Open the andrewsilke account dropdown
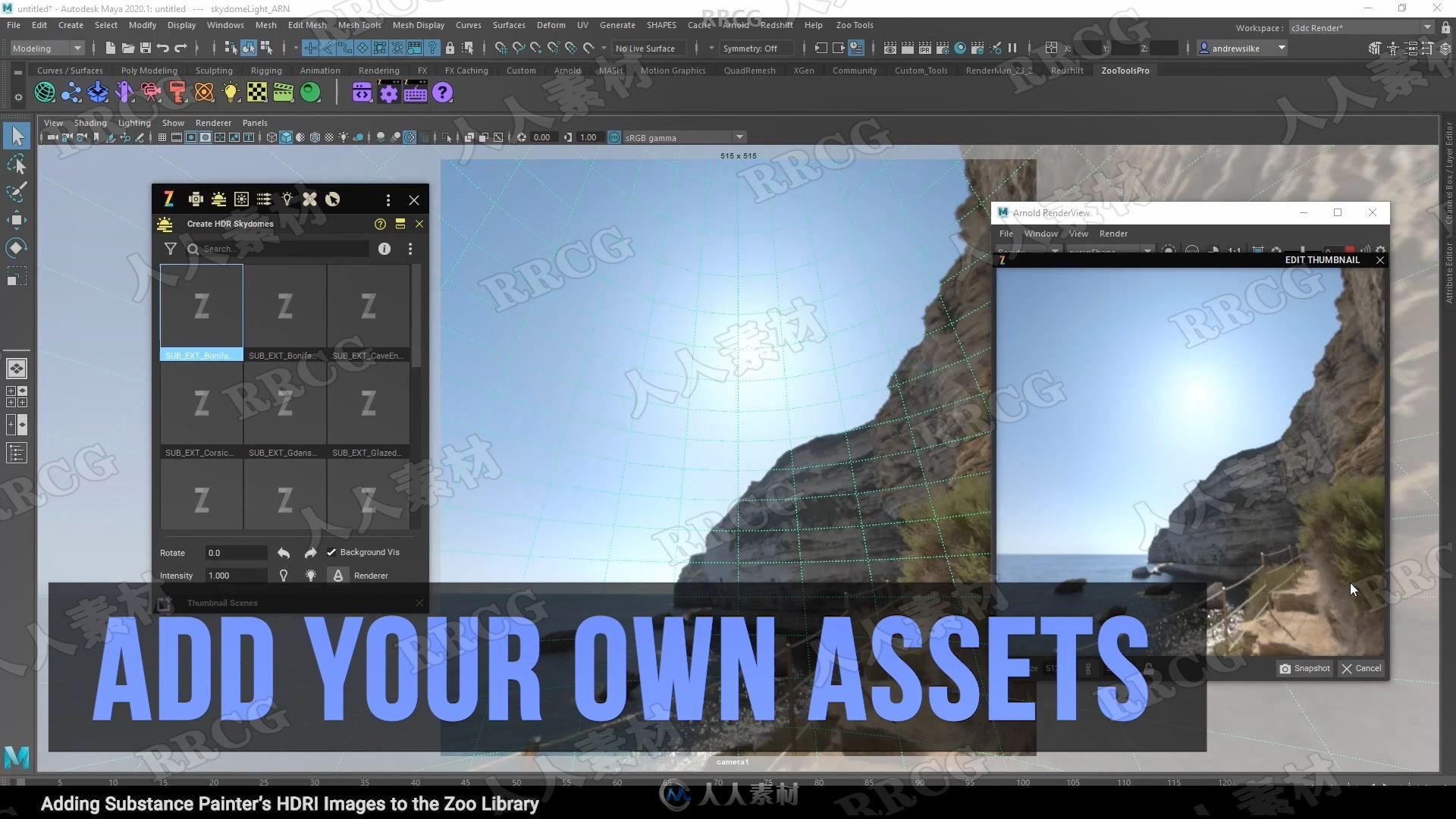1456x819 pixels. coord(1242,48)
